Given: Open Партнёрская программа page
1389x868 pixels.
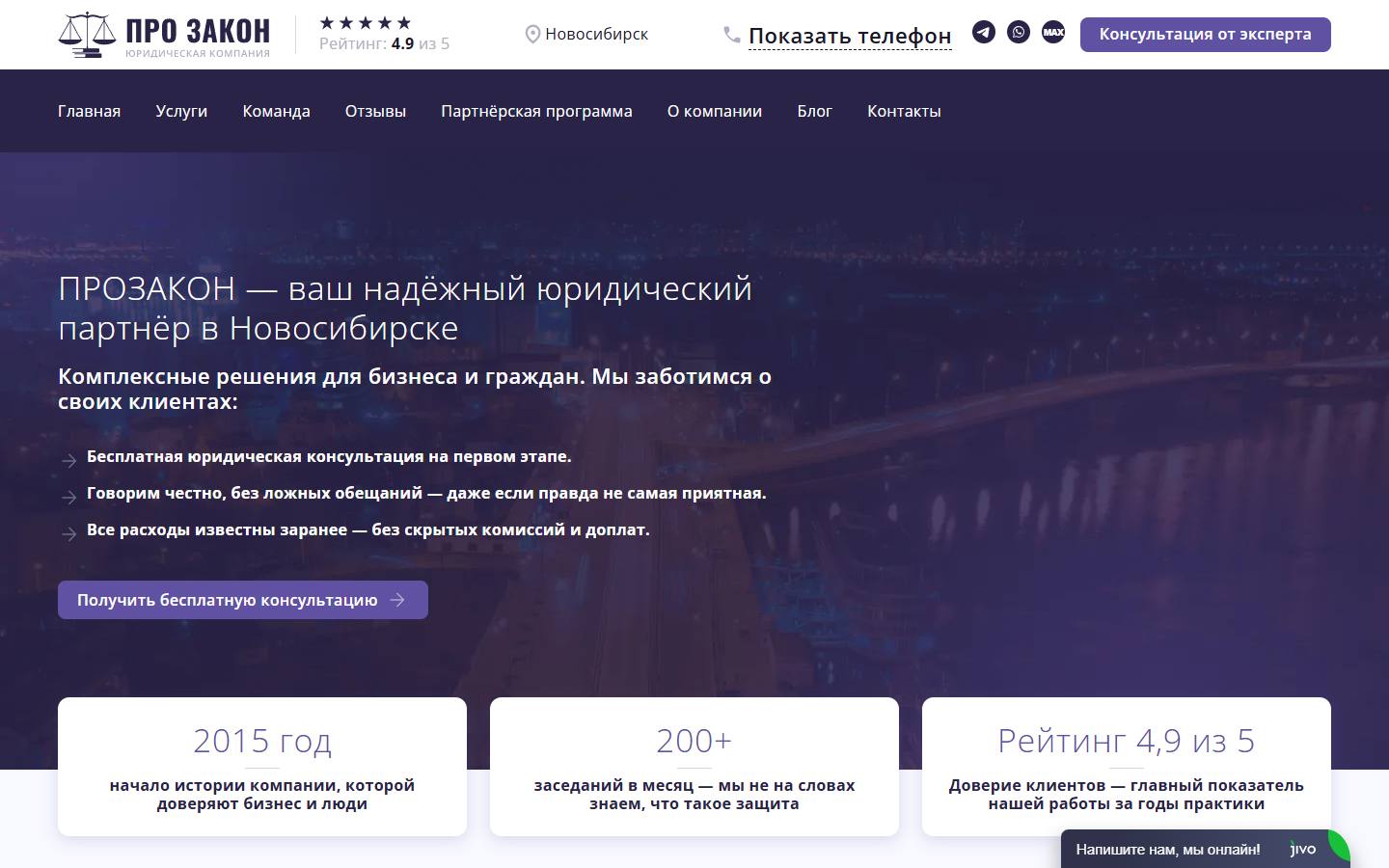Looking at the screenshot, I should 536,111.
